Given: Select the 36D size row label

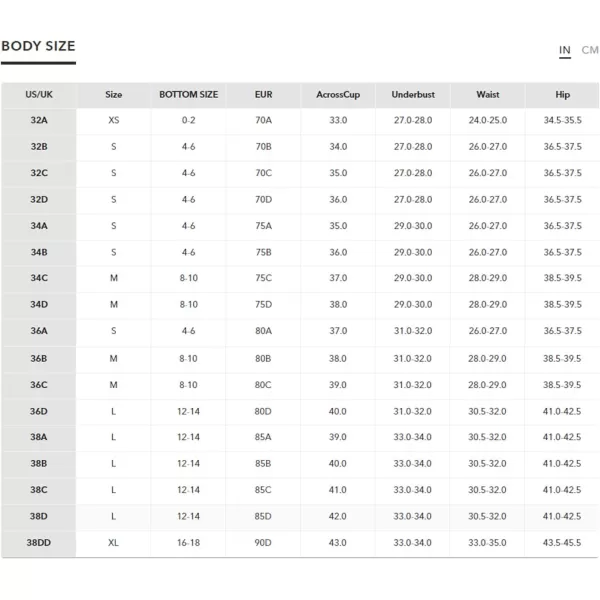Looking at the screenshot, I should 39,411.
